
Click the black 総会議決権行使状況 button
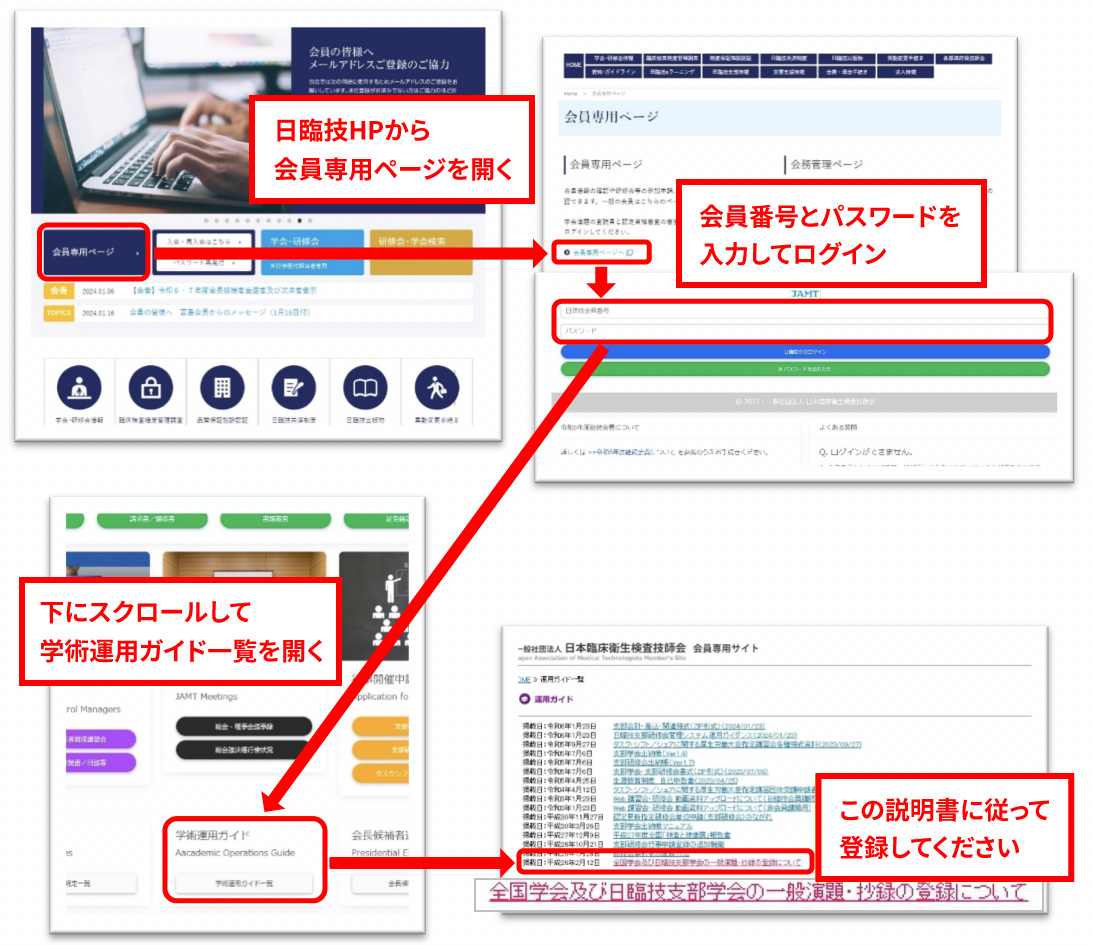(244, 750)
